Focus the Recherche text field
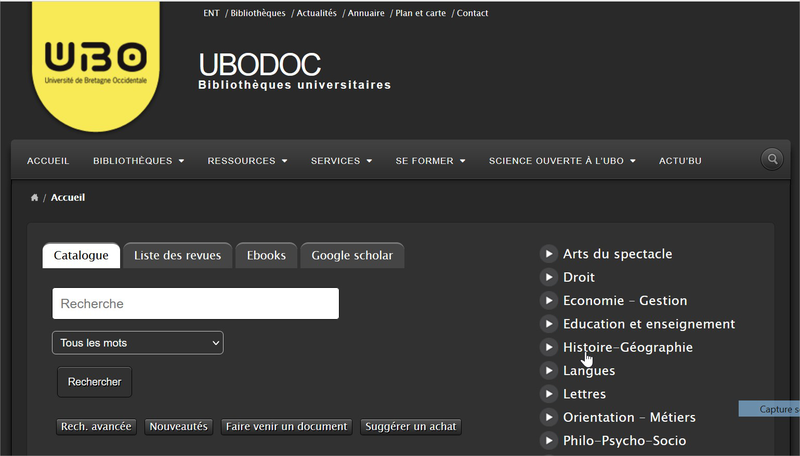This screenshot has height=456, width=800. [x=195, y=304]
